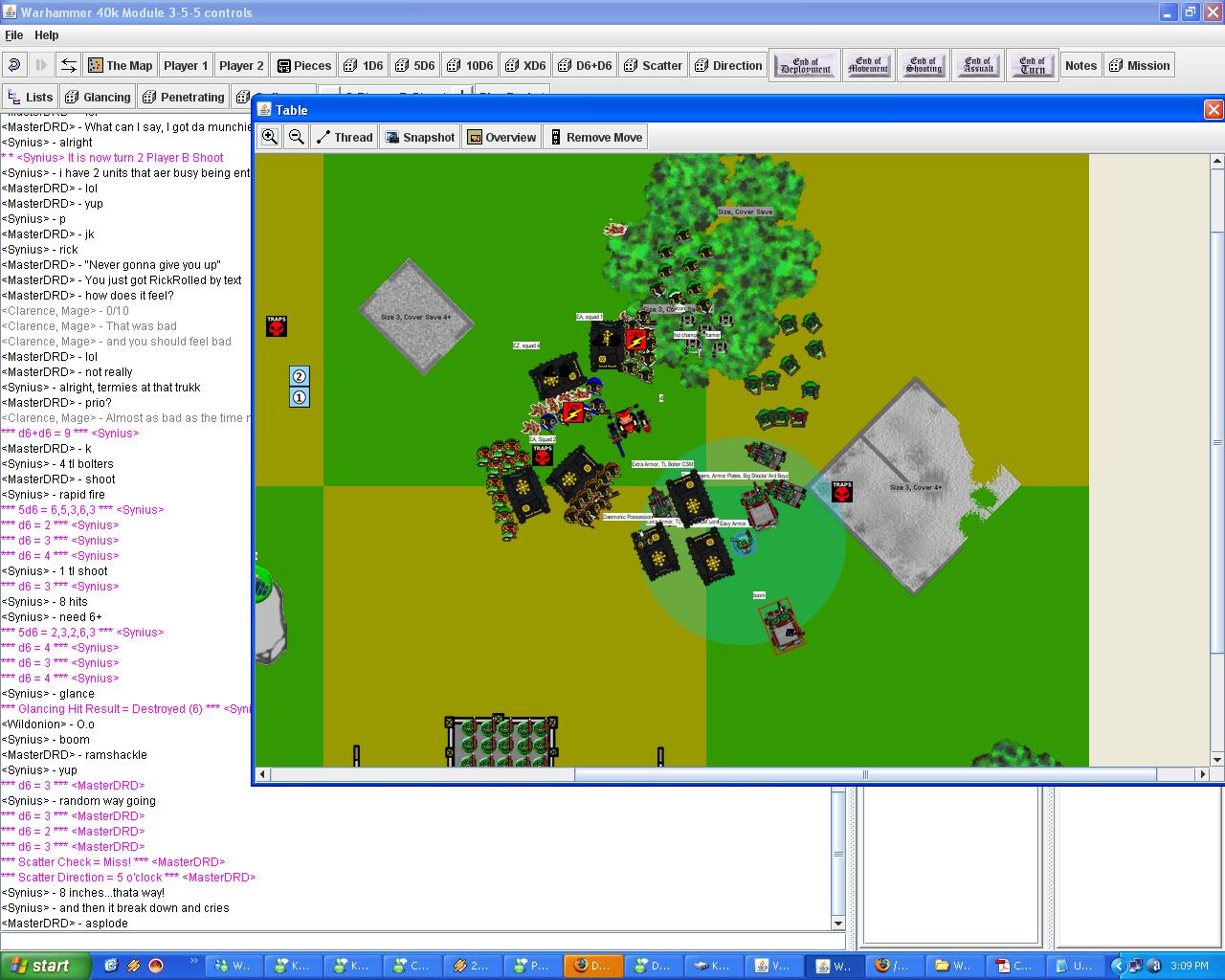Image resolution: width=1225 pixels, height=980 pixels.
Task: Open the Pieces palette
Action: [303, 65]
